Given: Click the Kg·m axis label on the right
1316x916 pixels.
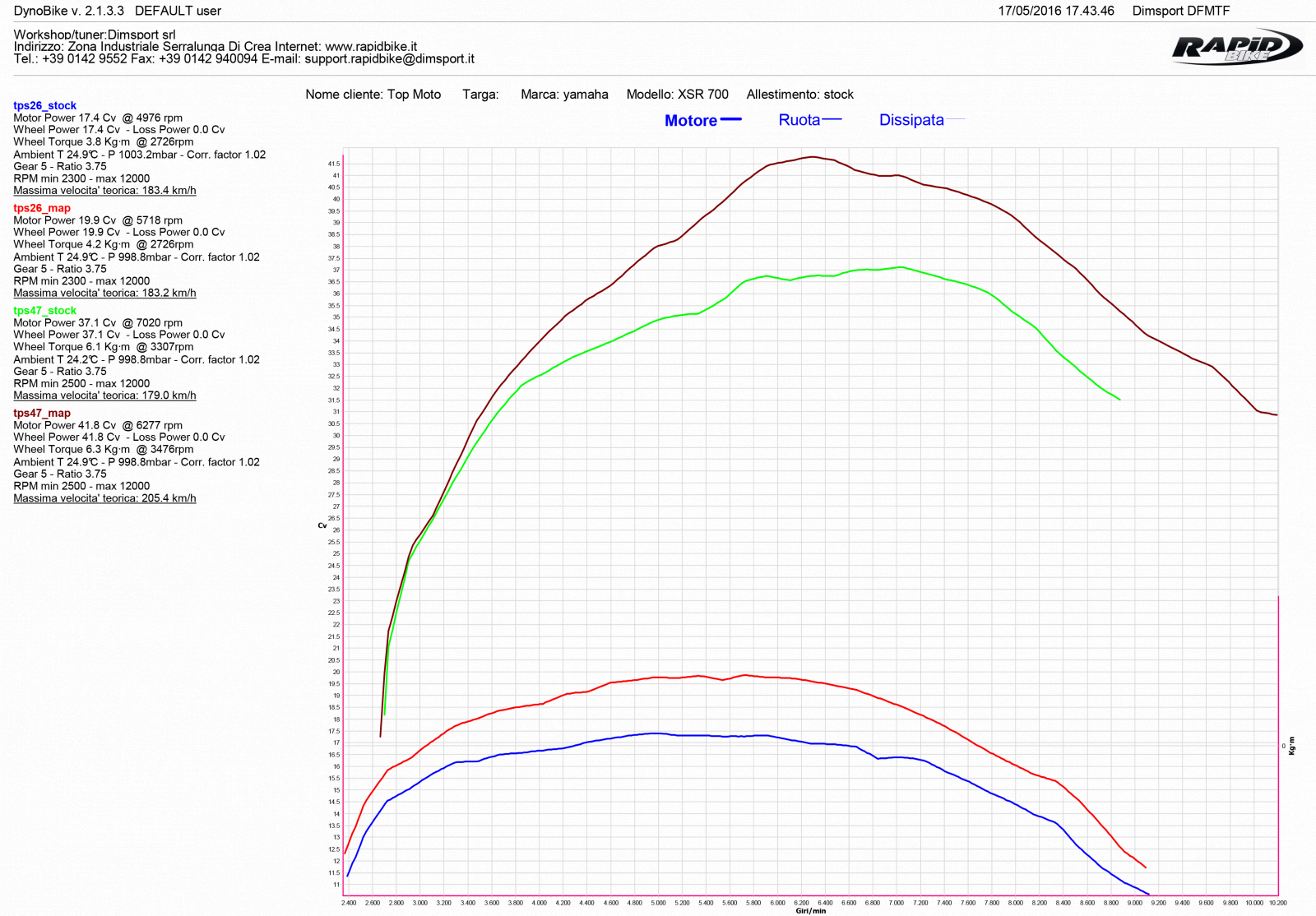Looking at the screenshot, I should pyautogui.click(x=1291, y=746).
